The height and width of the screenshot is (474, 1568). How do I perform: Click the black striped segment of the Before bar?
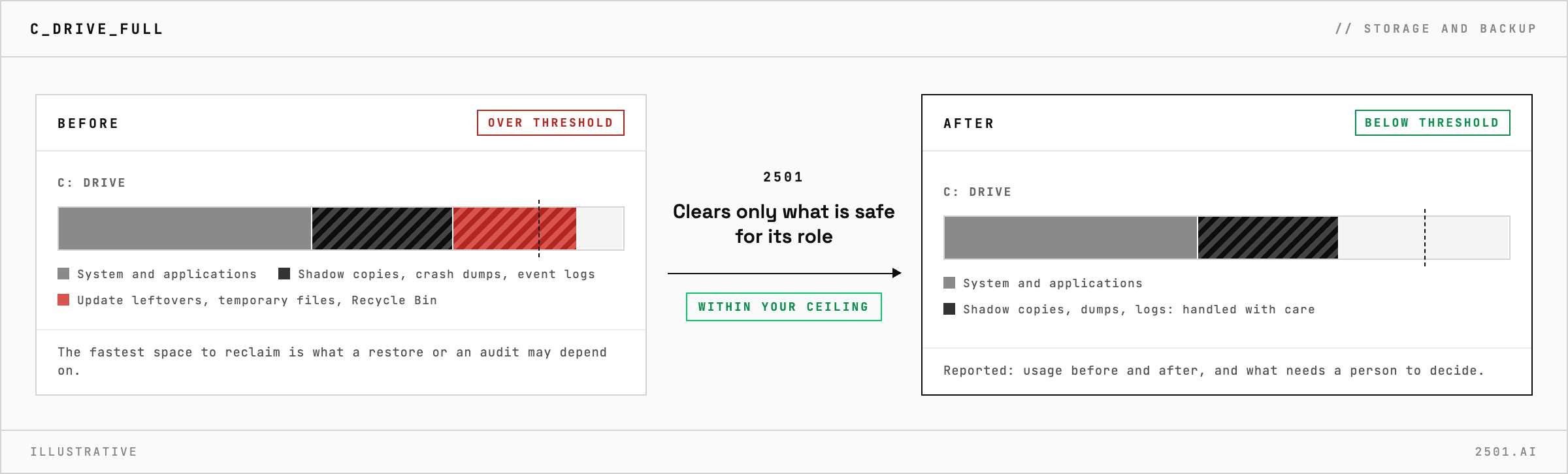(x=382, y=229)
